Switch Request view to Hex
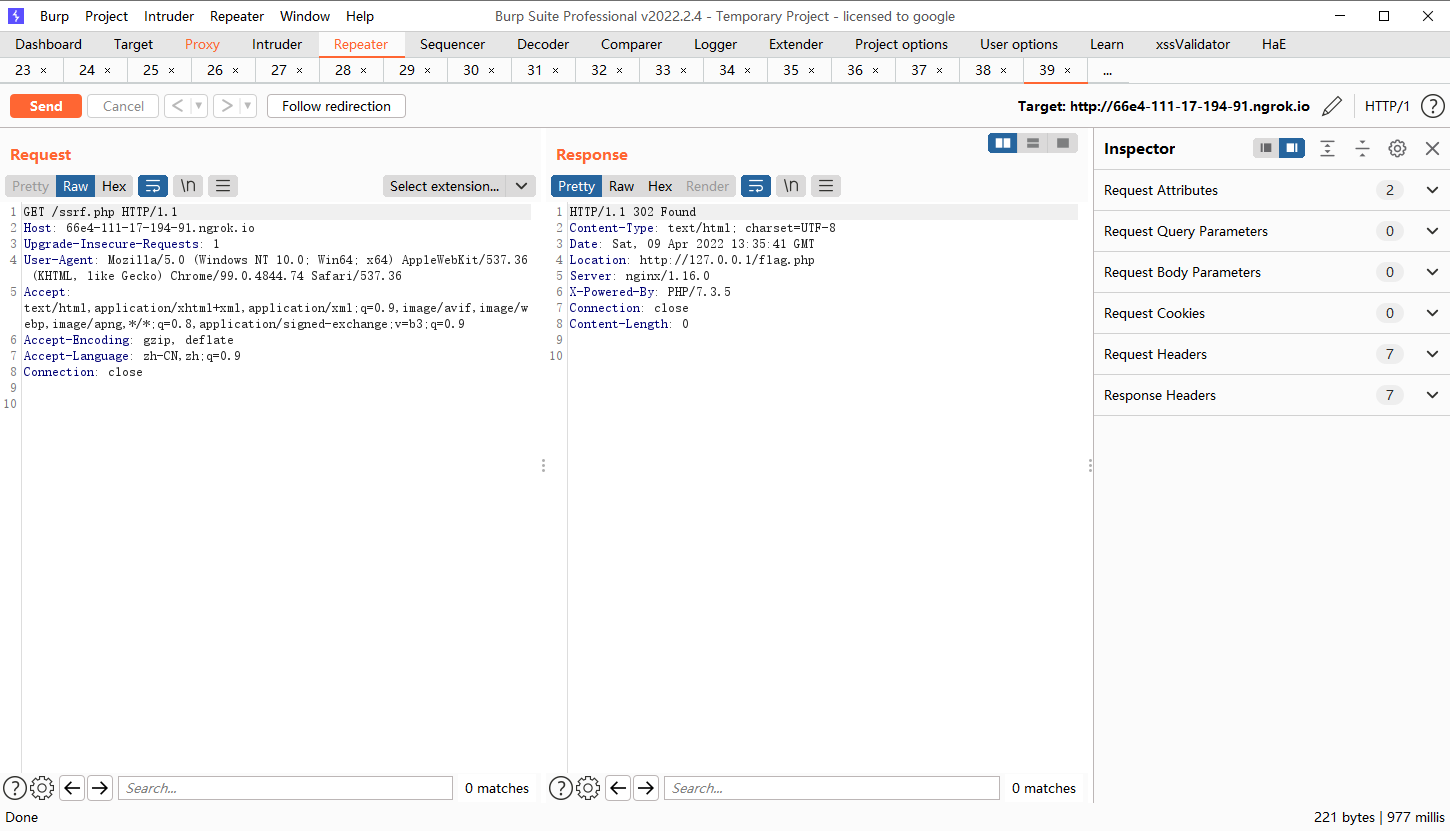1450x831 pixels. [x=114, y=186]
